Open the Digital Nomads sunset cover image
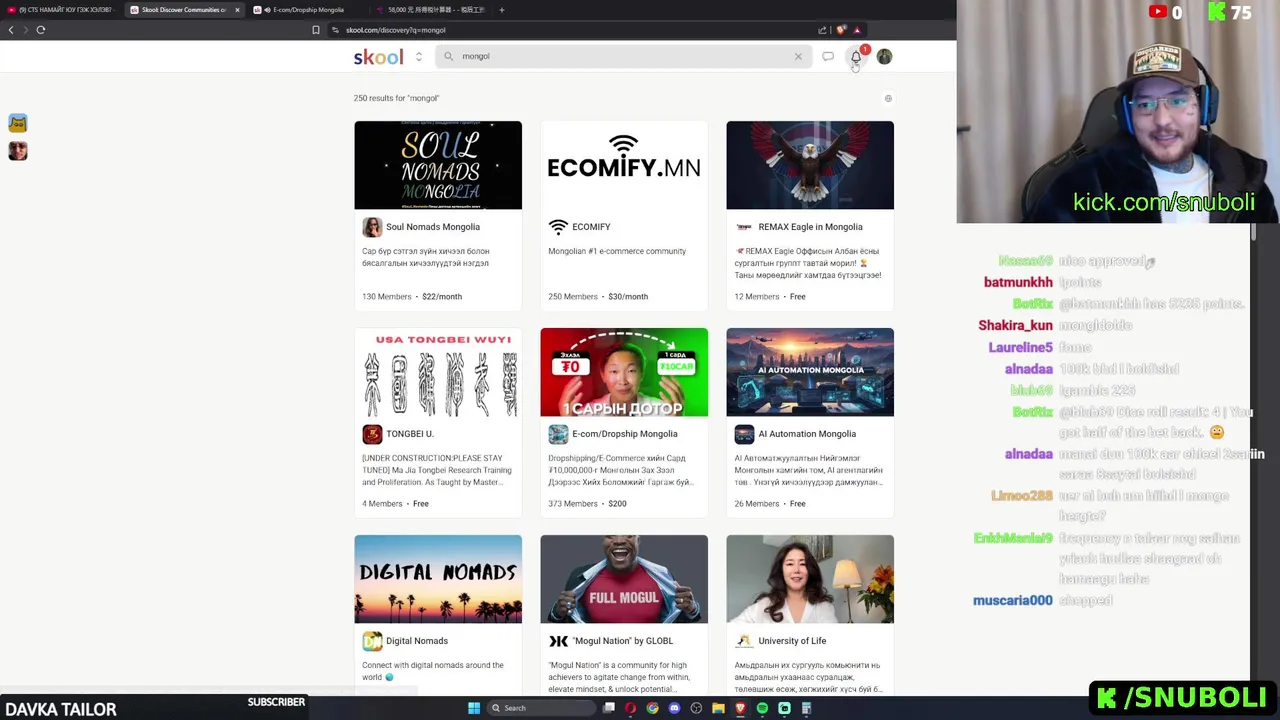 point(438,579)
